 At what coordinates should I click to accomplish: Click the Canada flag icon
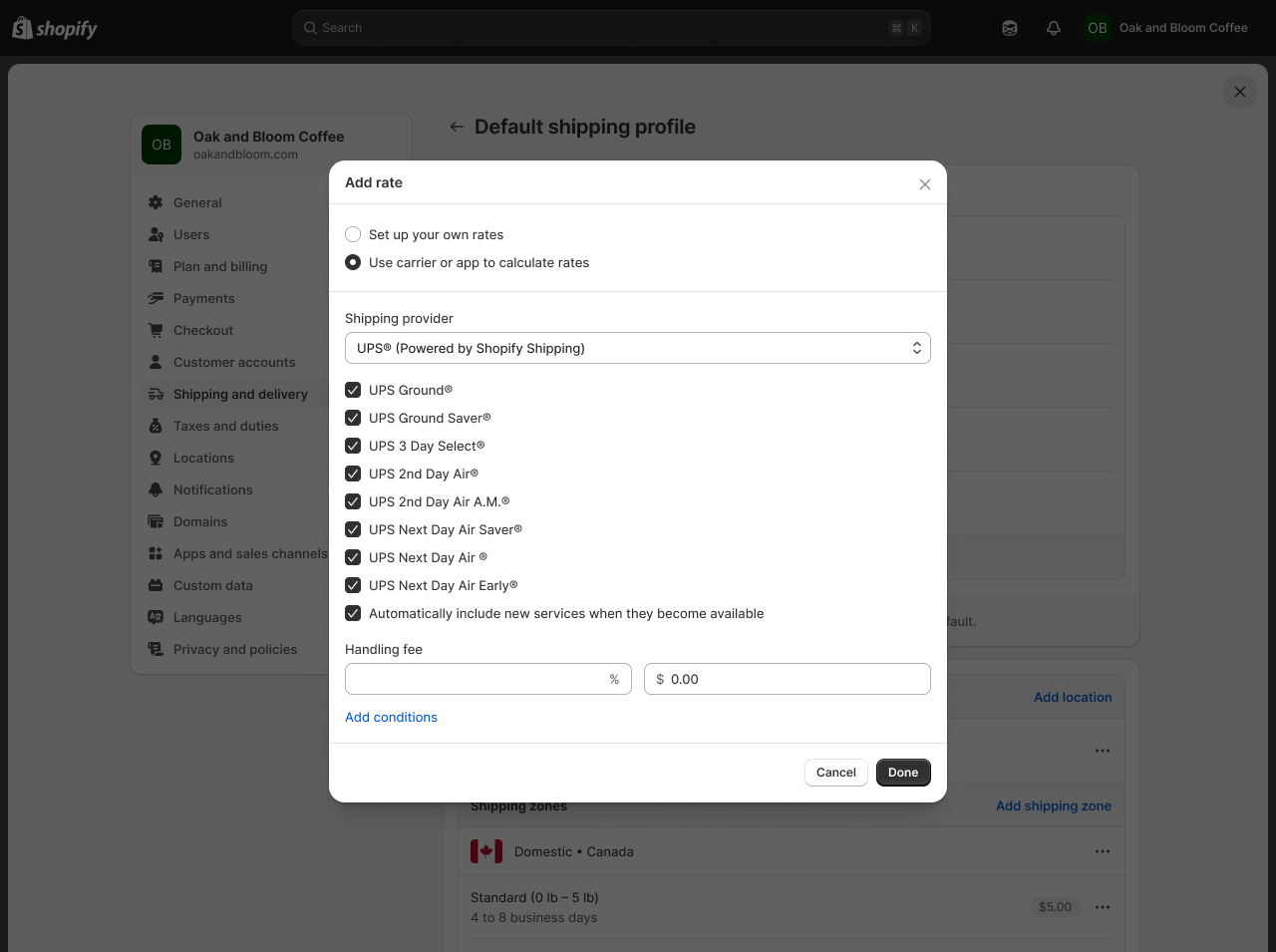click(486, 851)
